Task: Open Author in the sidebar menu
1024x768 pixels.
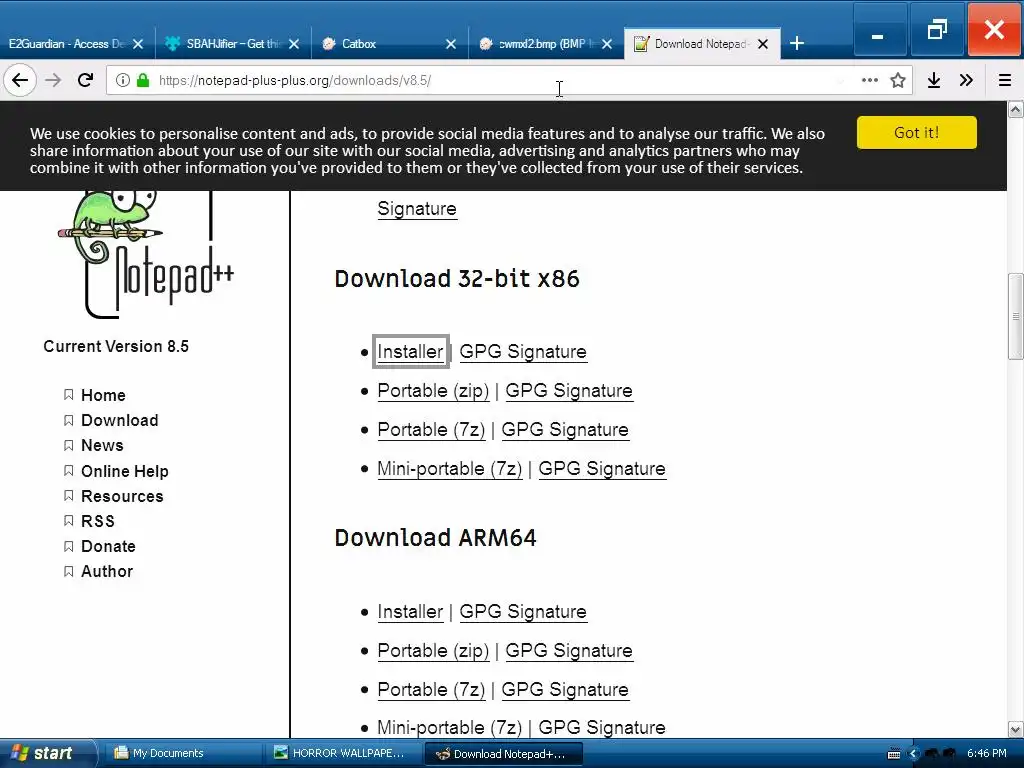Action: coord(107,571)
